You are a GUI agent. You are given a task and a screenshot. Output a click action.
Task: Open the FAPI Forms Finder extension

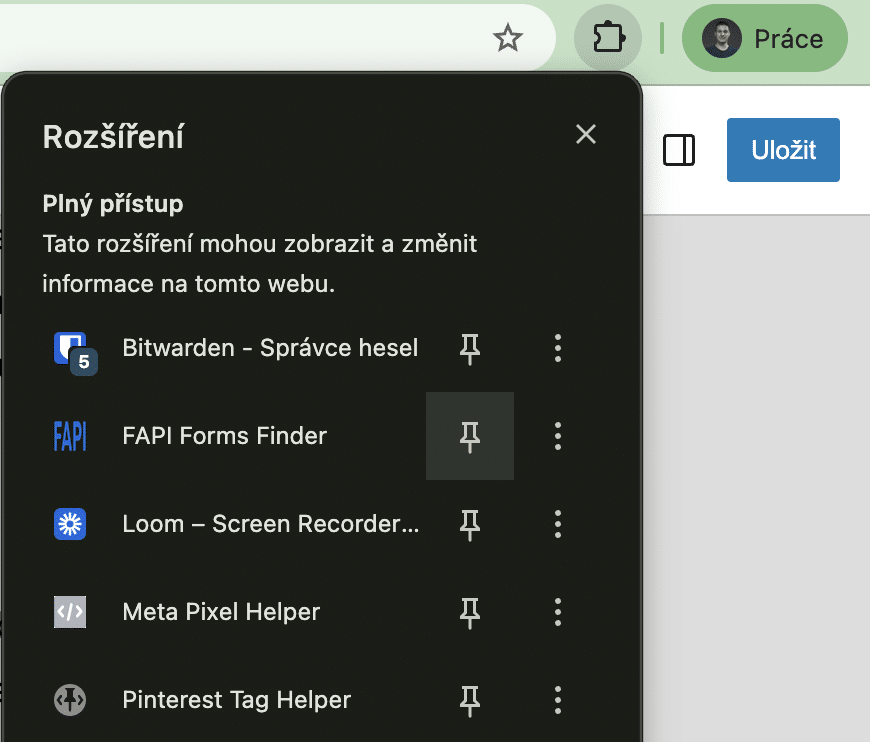[x=224, y=436]
